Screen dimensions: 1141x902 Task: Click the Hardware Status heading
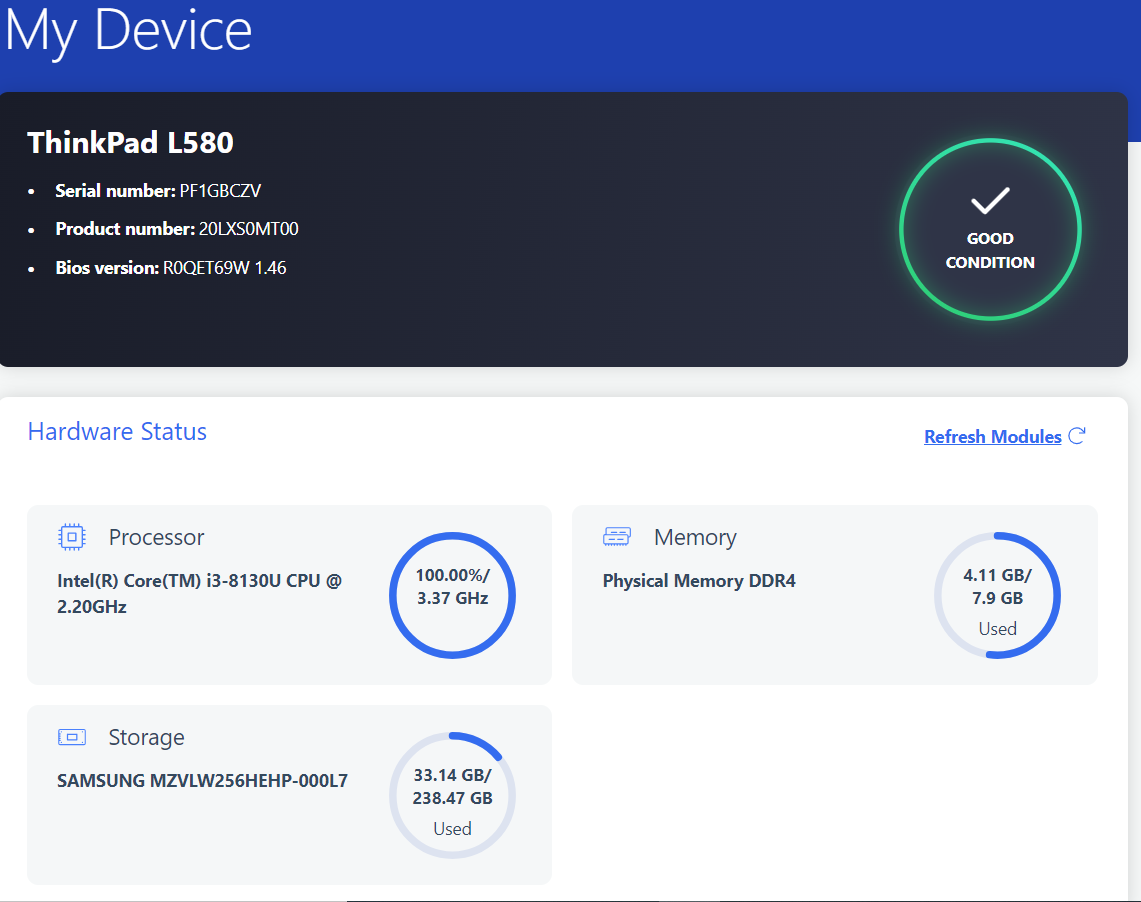point(117,432)
